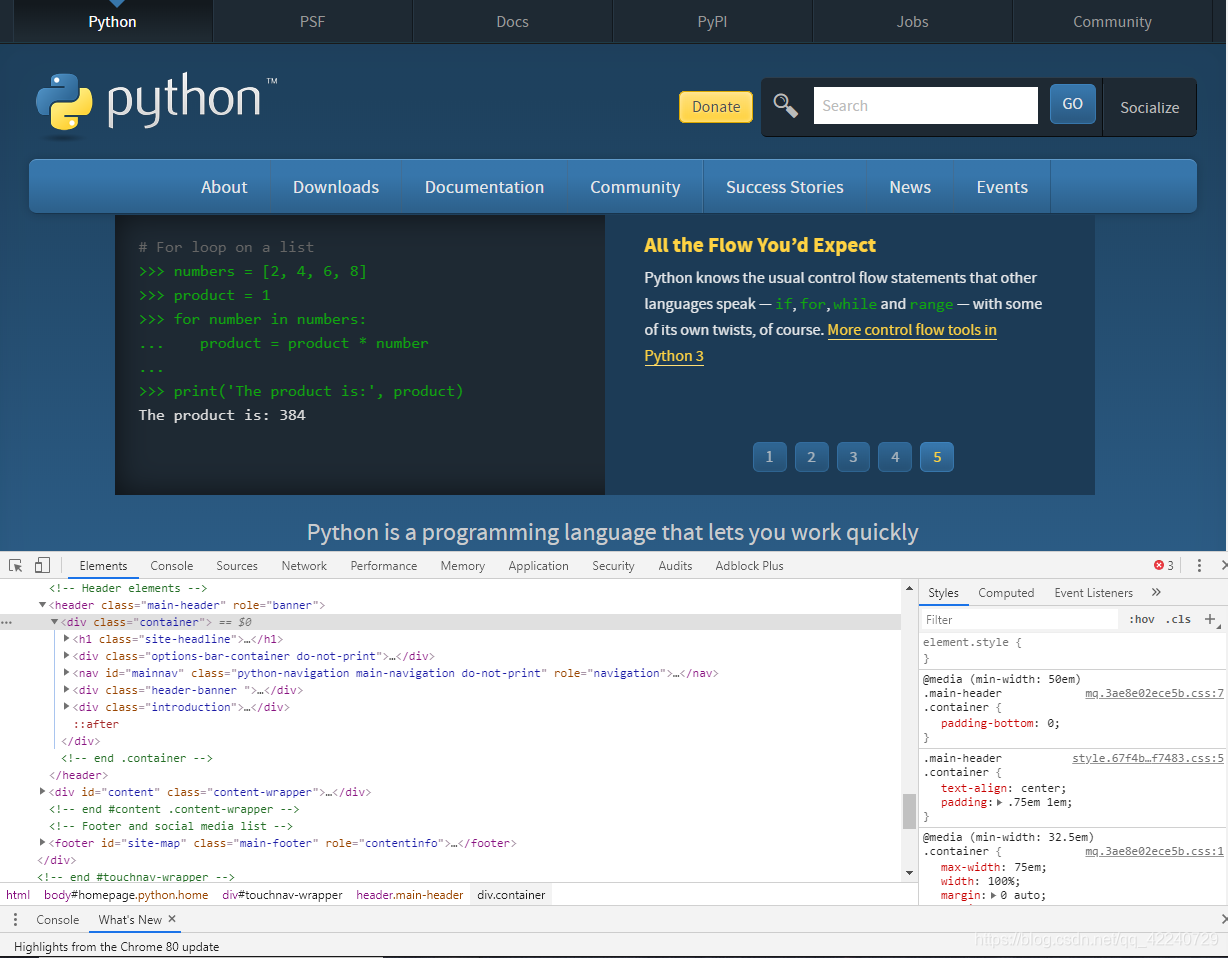Go to Jobs top bar link
1228x958 pixels.
[x=912, y=22]
